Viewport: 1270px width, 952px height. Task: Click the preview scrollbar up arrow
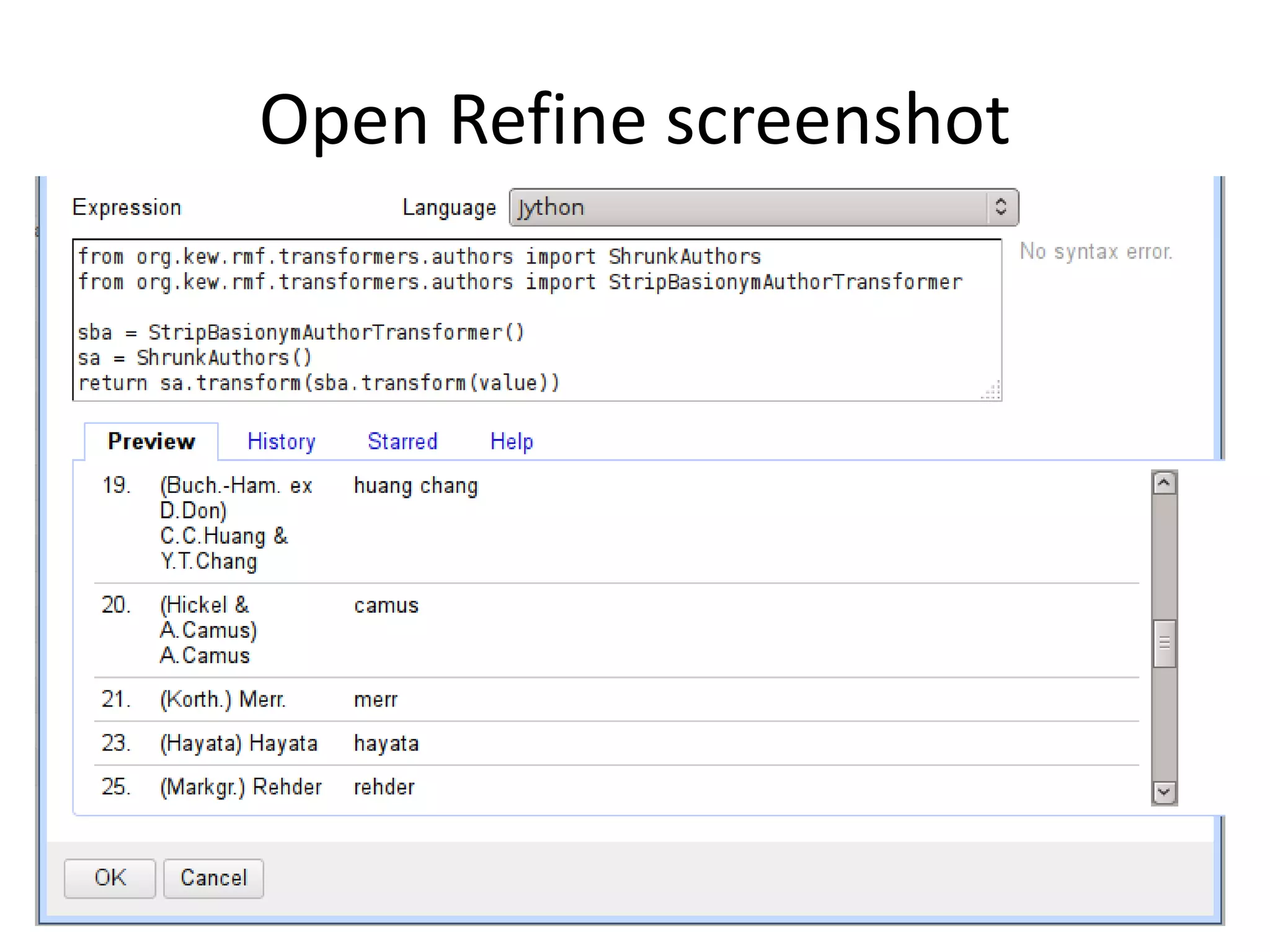[1164, 482]
